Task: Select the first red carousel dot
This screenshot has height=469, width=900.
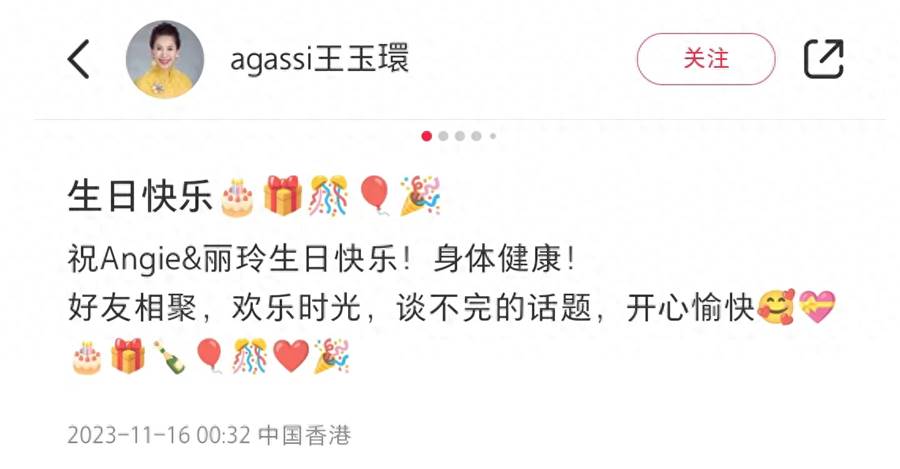Action: coord(426,136)
